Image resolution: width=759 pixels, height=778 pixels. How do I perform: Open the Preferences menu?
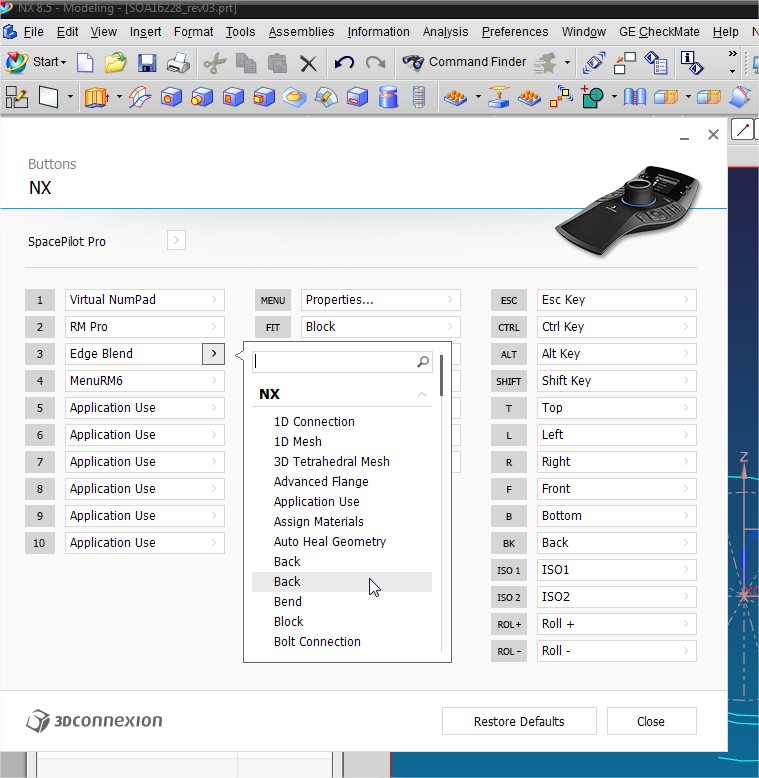[x=515, y=32]
